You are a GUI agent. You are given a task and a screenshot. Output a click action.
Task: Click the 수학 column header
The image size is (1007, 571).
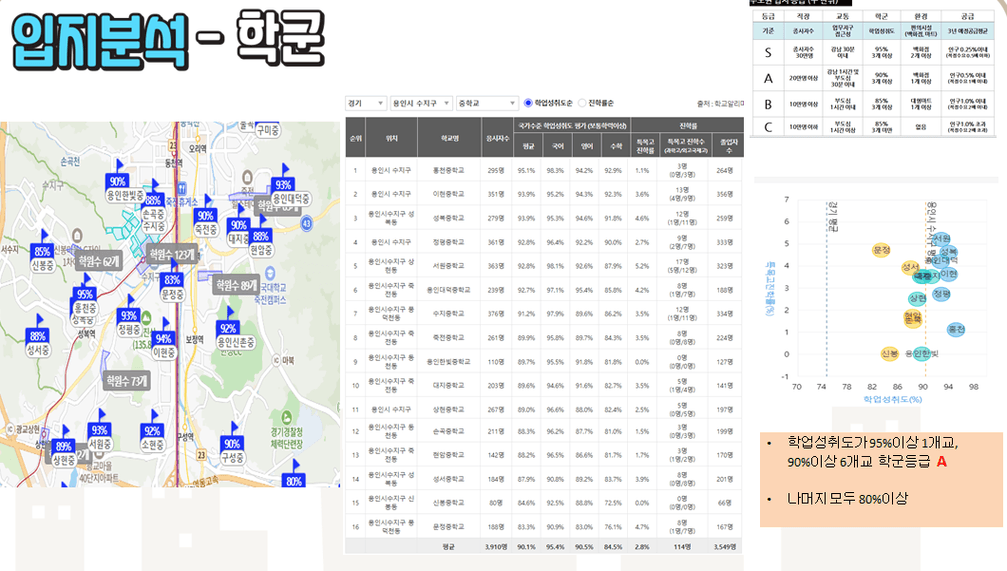point(616,146)
